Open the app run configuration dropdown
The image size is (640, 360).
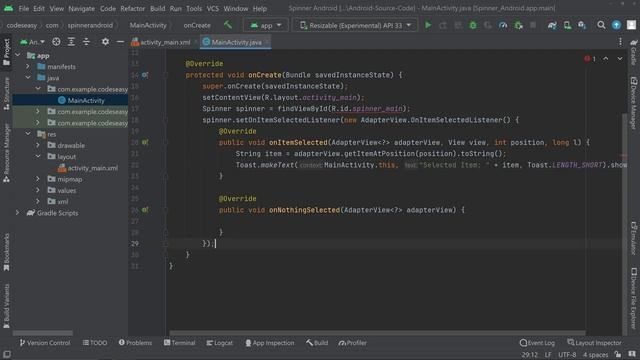[266, 25]
